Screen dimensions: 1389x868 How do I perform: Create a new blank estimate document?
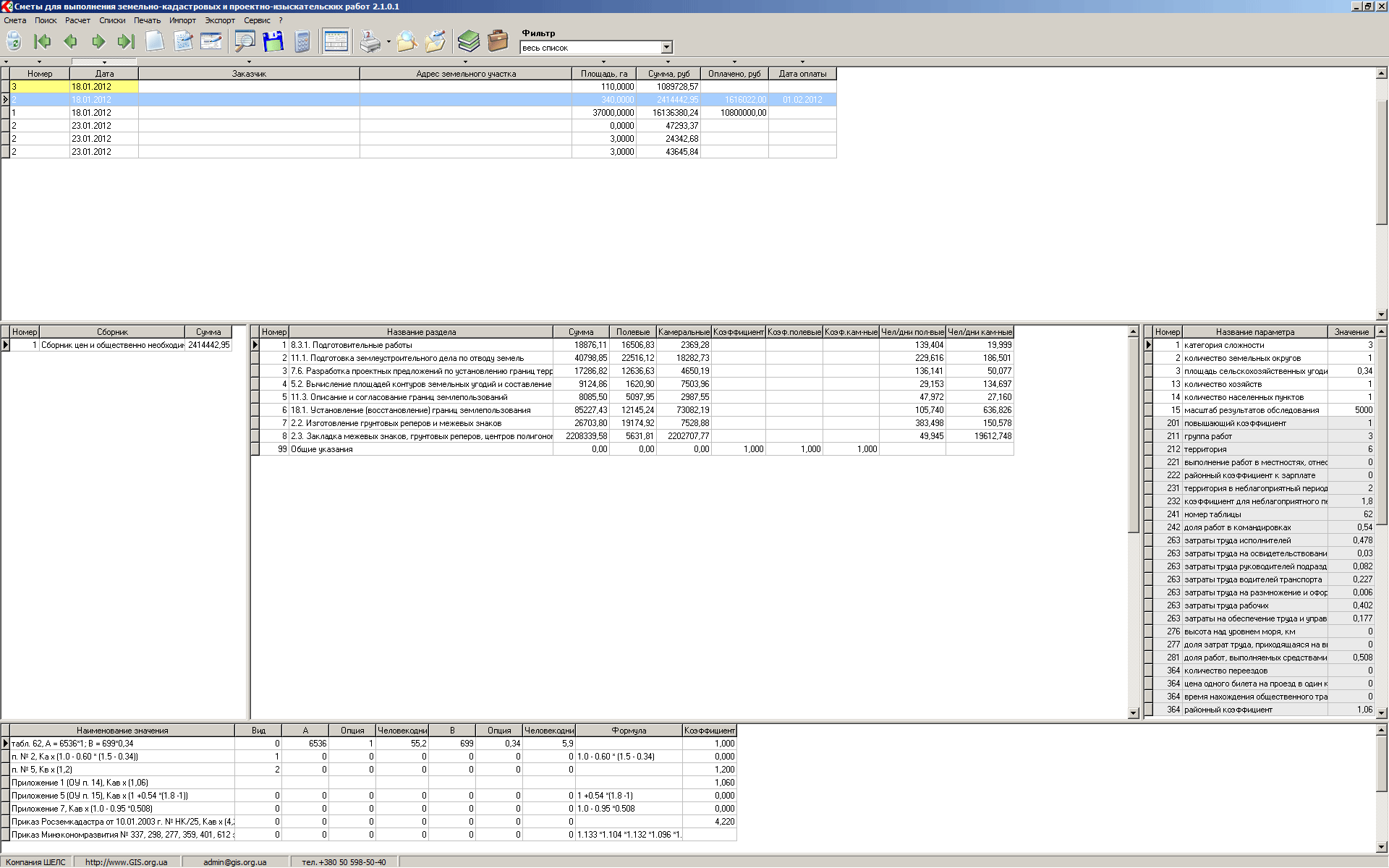pyautogui.click(x=155, y=41)
